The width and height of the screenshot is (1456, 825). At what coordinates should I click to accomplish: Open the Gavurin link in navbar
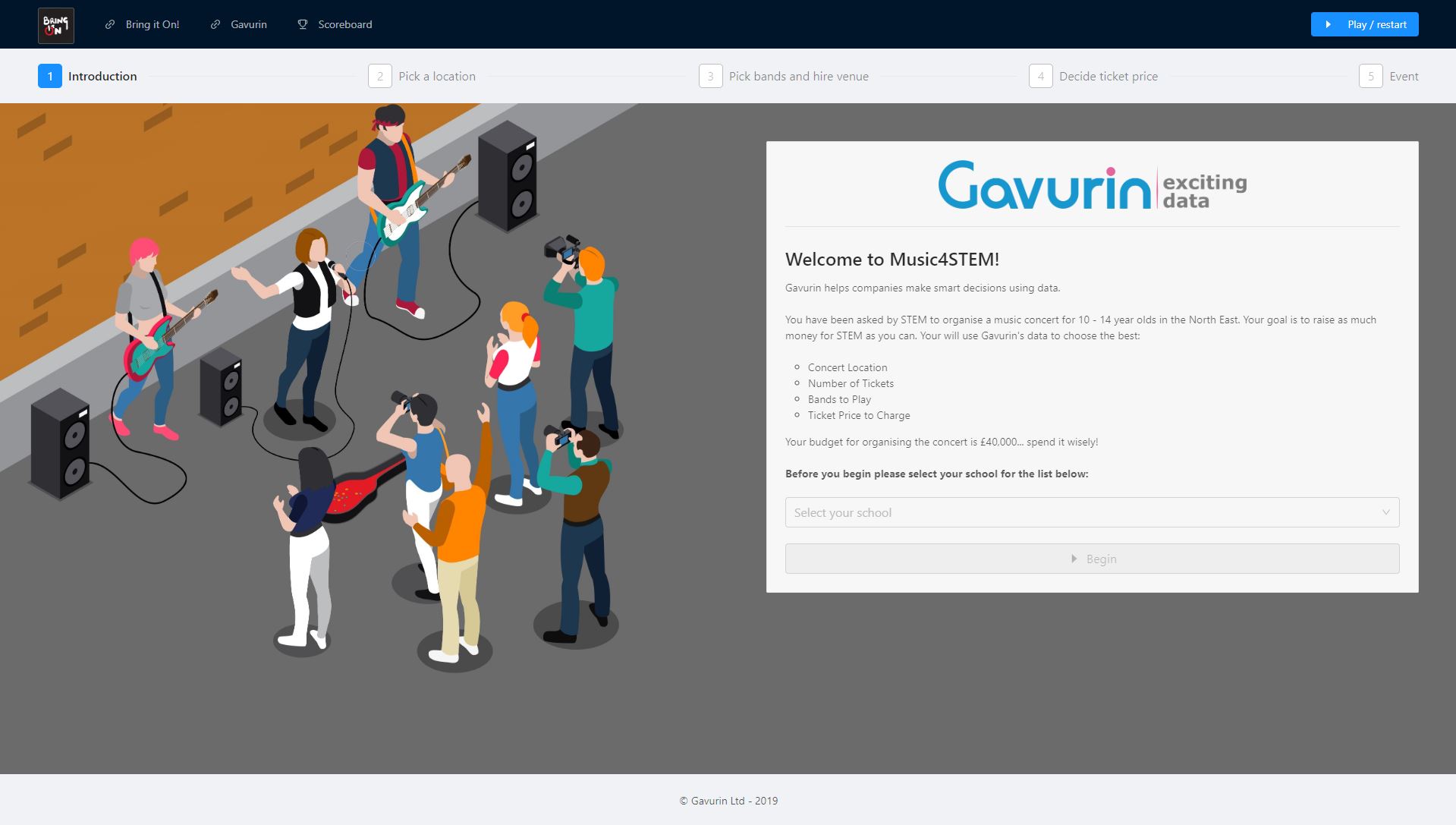(238, 24)
